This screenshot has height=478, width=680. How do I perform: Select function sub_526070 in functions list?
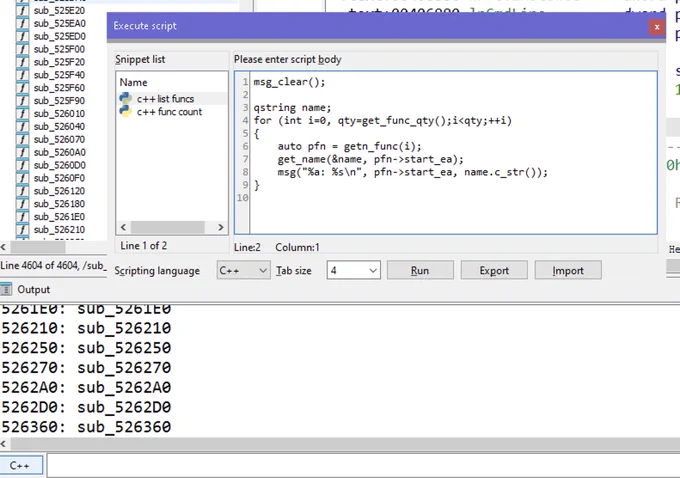coord(59,139)
